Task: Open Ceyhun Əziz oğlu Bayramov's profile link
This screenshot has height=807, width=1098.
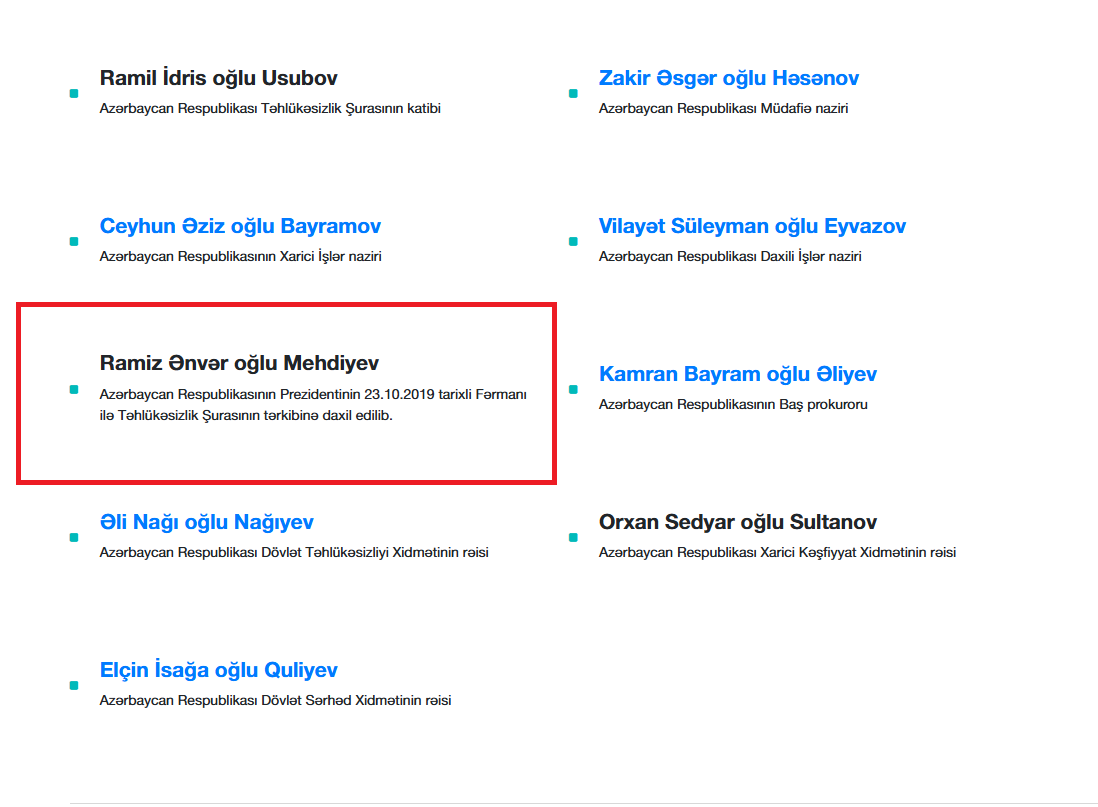Action: [x=240, y=226]
